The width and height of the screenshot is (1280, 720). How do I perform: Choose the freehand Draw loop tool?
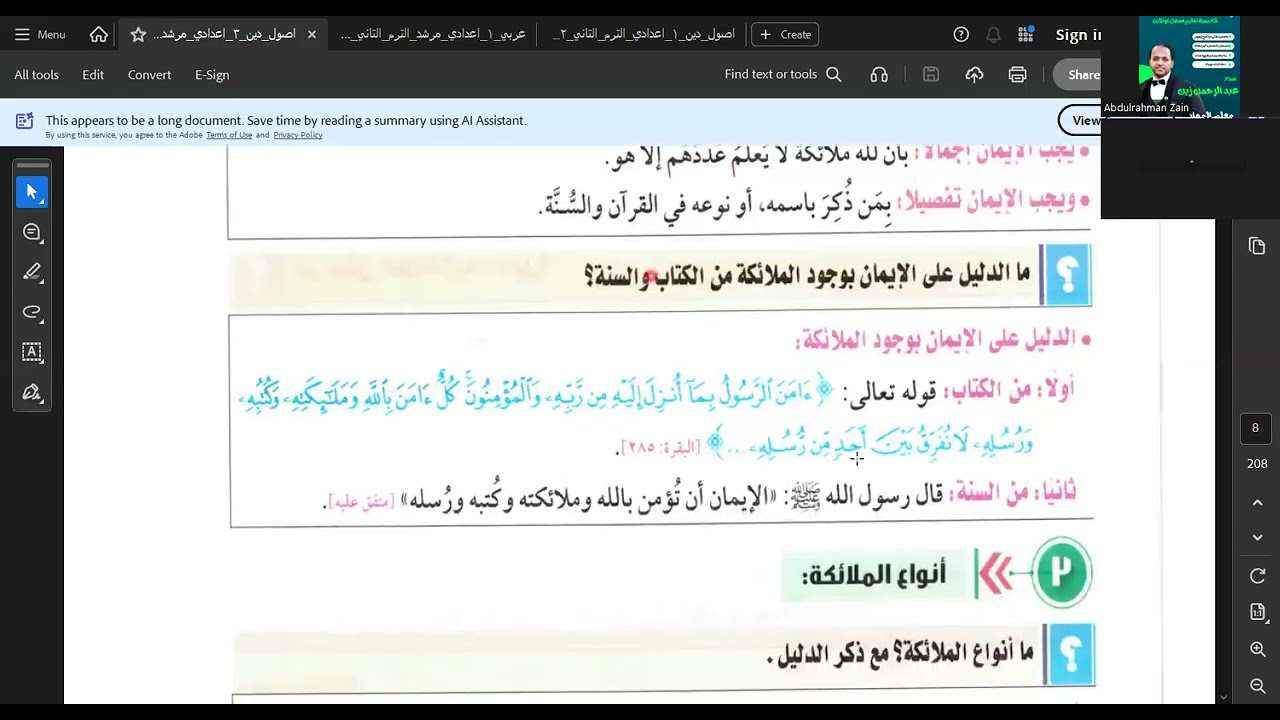[x=32, y=312]
